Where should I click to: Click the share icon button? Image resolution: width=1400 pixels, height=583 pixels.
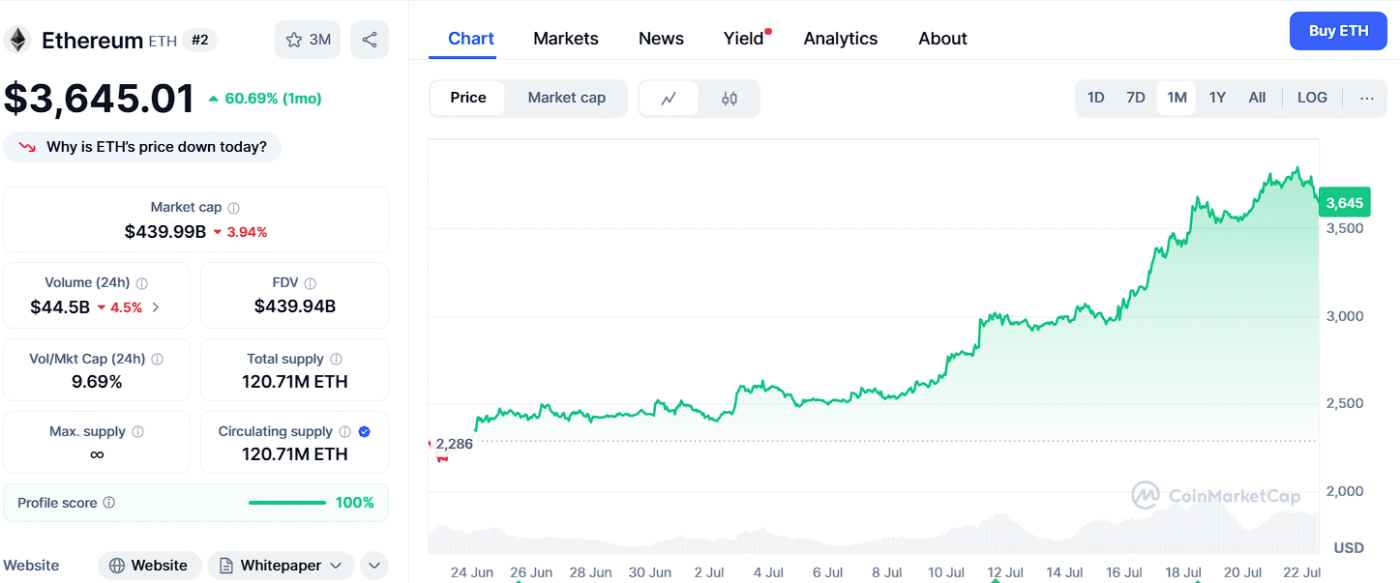[x=370, y=40]
